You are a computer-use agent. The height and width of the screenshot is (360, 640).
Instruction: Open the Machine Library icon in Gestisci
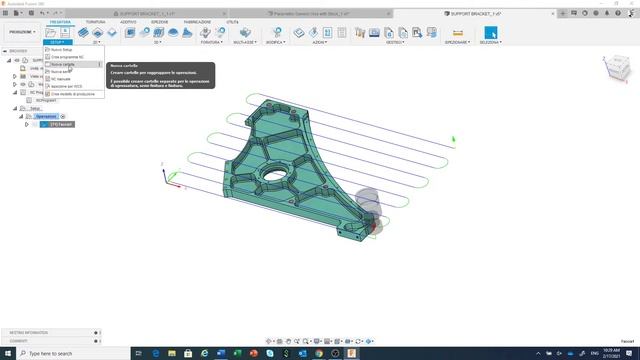[x=374, y=32]
